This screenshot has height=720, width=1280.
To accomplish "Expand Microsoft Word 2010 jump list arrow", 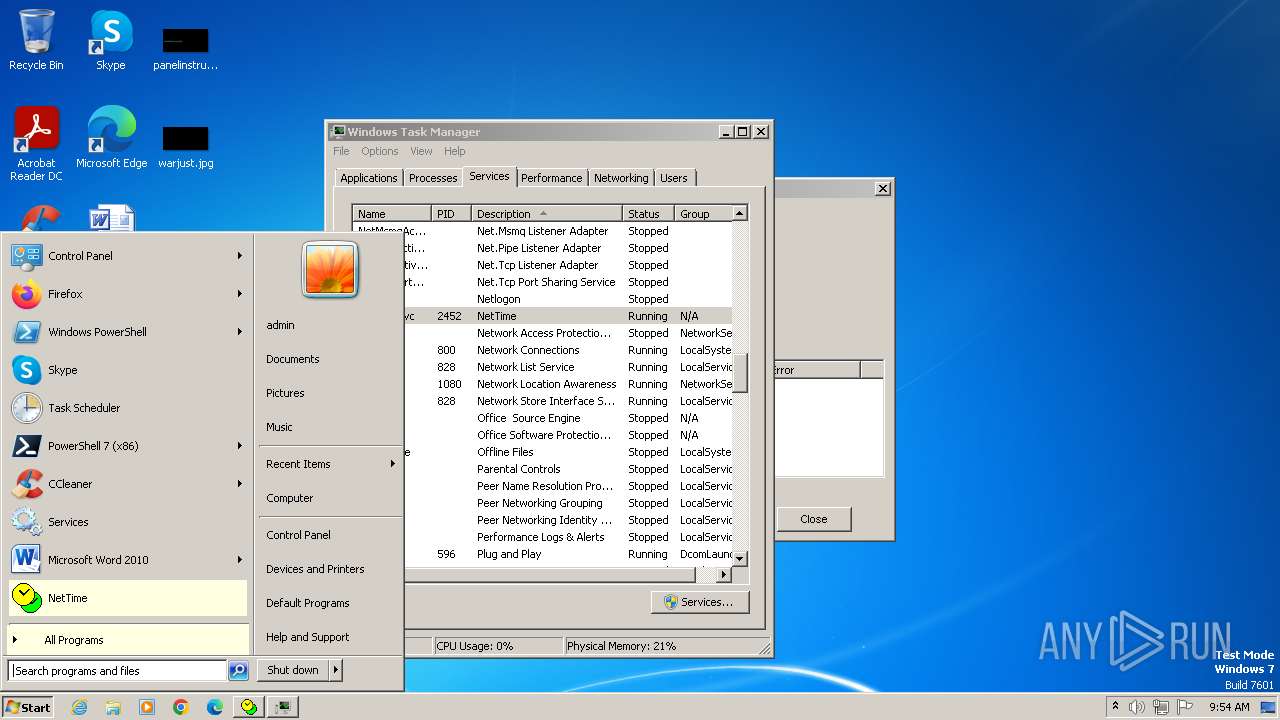I will point(240,560).
